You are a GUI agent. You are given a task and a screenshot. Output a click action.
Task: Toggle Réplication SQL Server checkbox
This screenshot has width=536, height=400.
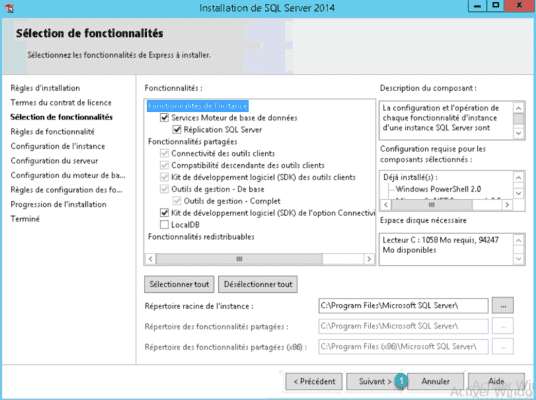[x=177, y=130]
